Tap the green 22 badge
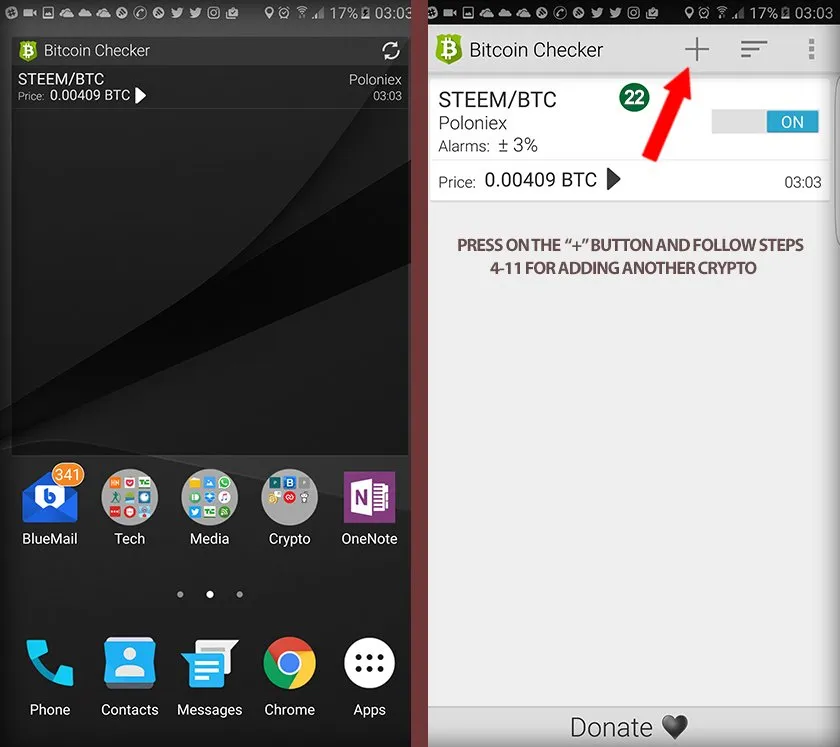The image size is (840, 747). tap(634, 98)
